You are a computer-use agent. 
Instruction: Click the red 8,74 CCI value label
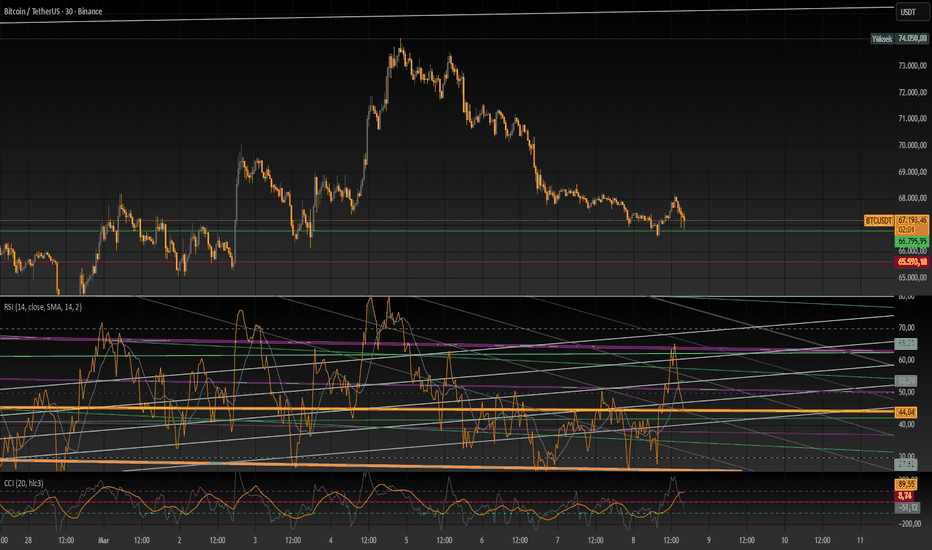[906, 496]
